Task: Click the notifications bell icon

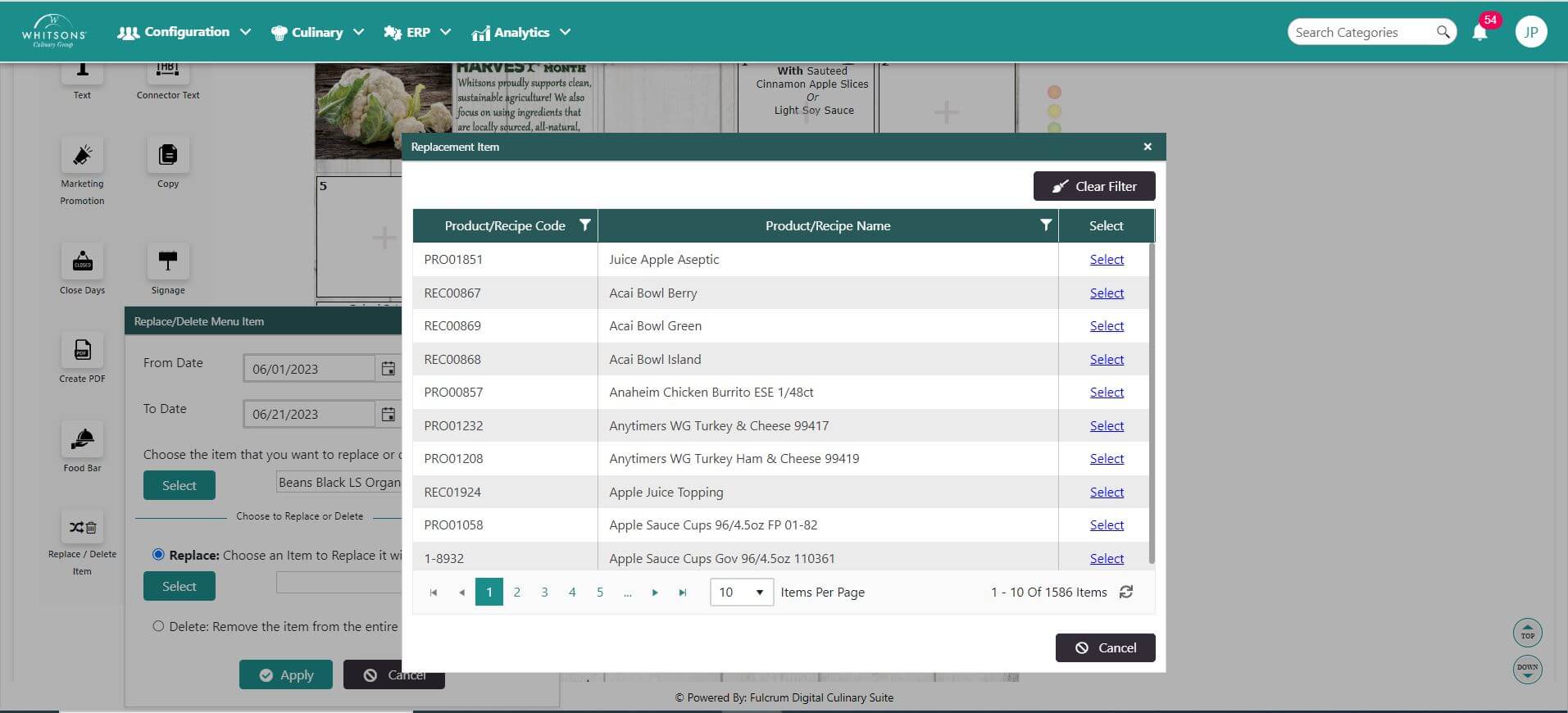Action: point(1479,33)
